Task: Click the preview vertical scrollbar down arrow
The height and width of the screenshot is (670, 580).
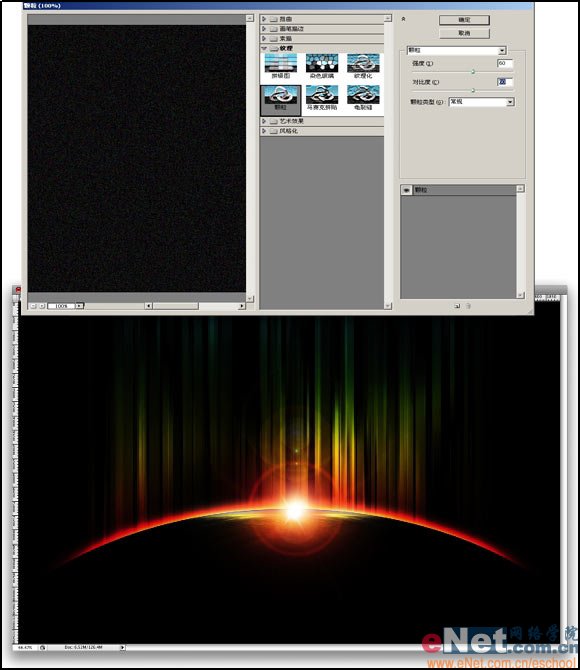Action: (250, 298)
